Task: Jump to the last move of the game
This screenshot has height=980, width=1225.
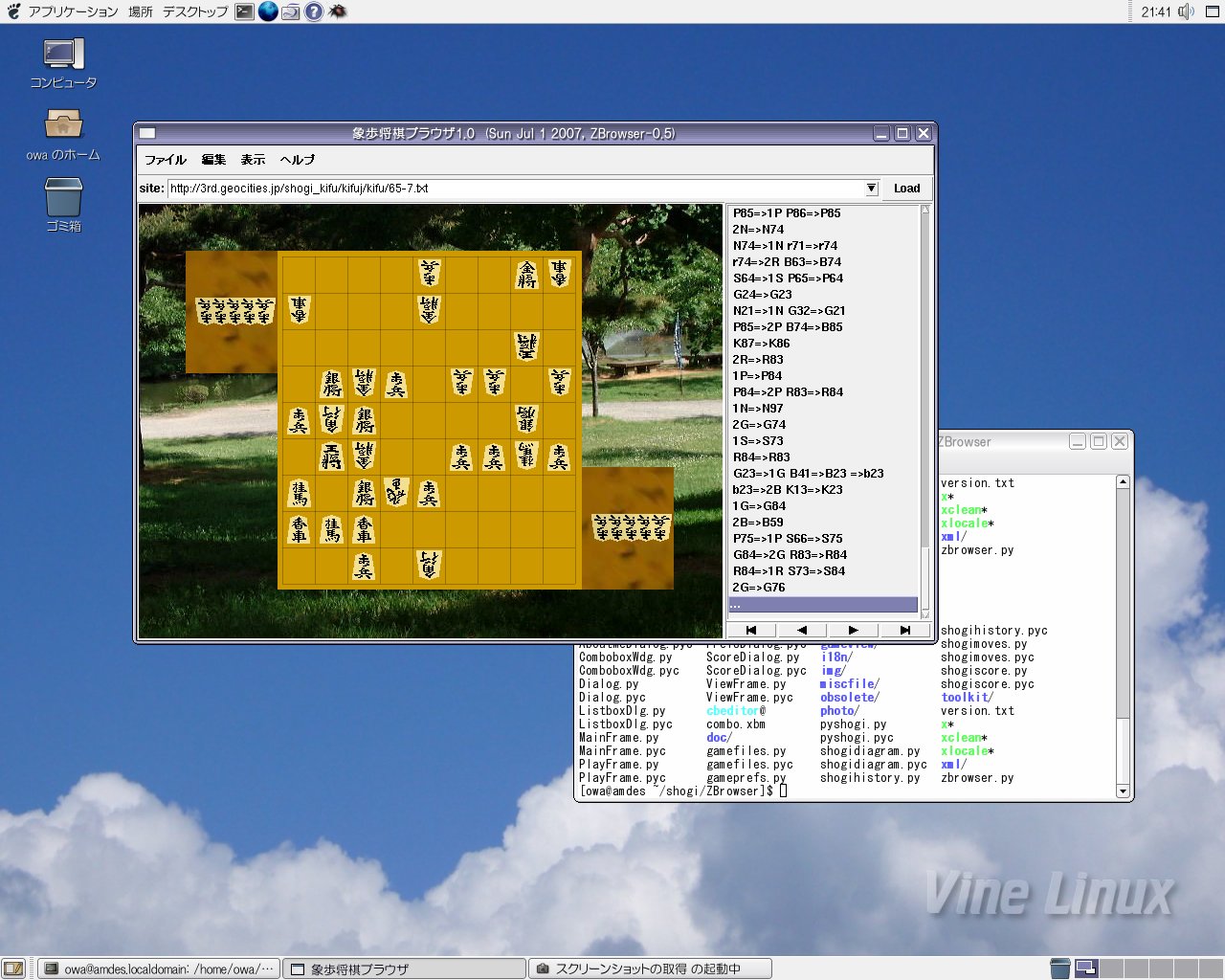Action: click(x=904, y=630)
